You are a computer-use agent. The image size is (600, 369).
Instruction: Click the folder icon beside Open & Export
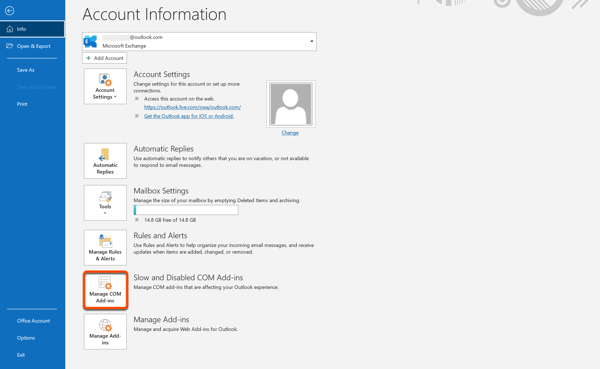[x=10, y=46]
